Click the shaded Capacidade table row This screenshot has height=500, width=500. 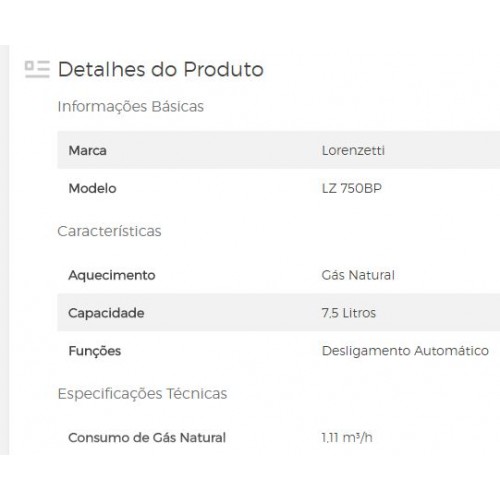tap(279, 313)
